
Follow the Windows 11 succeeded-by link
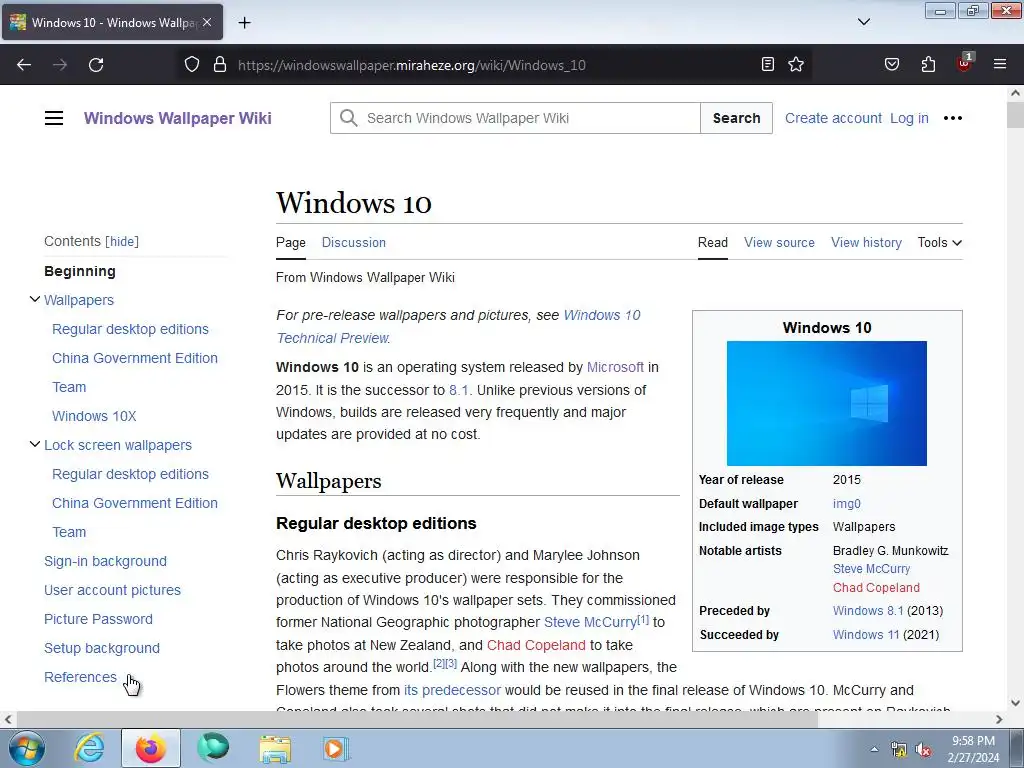click(866, 634)
